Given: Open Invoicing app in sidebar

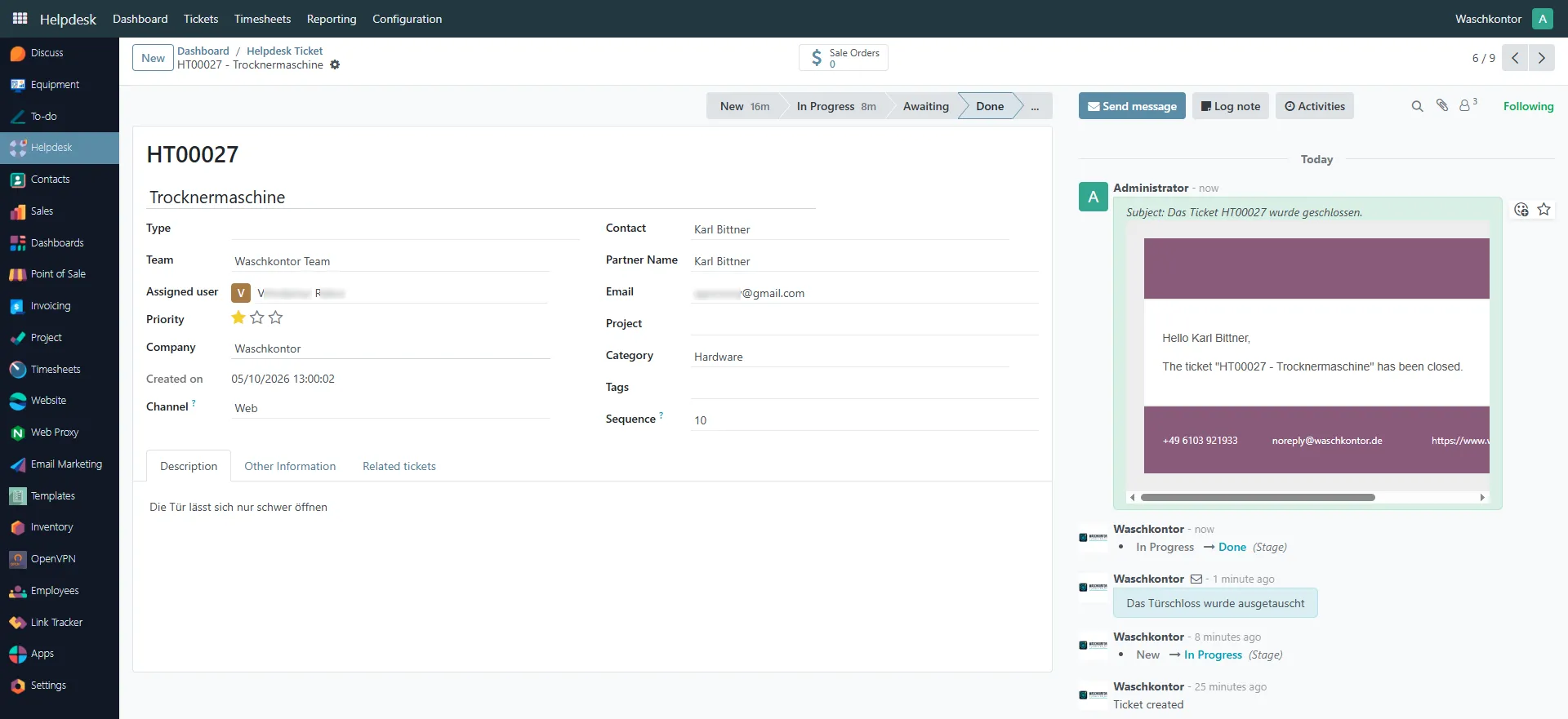Looking at the screenshot, I should pos(60,306).
